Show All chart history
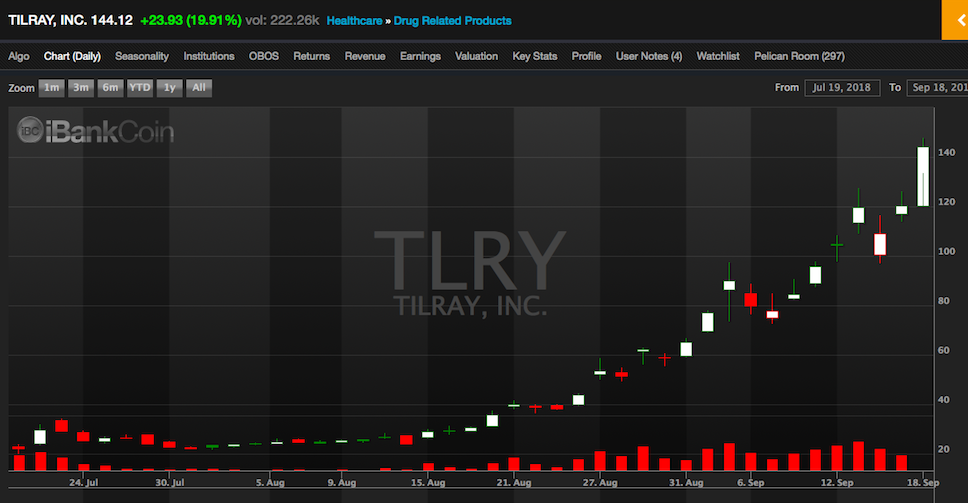 click(199, 88)
